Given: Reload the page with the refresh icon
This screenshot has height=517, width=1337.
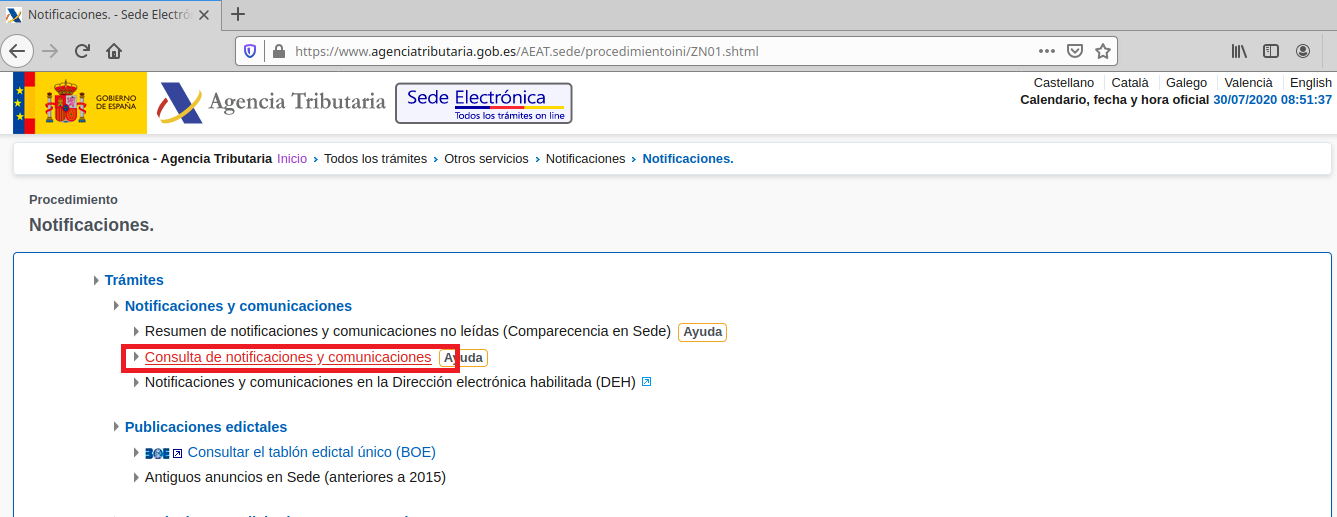Looking at the screenshot, I should (82, 51).
